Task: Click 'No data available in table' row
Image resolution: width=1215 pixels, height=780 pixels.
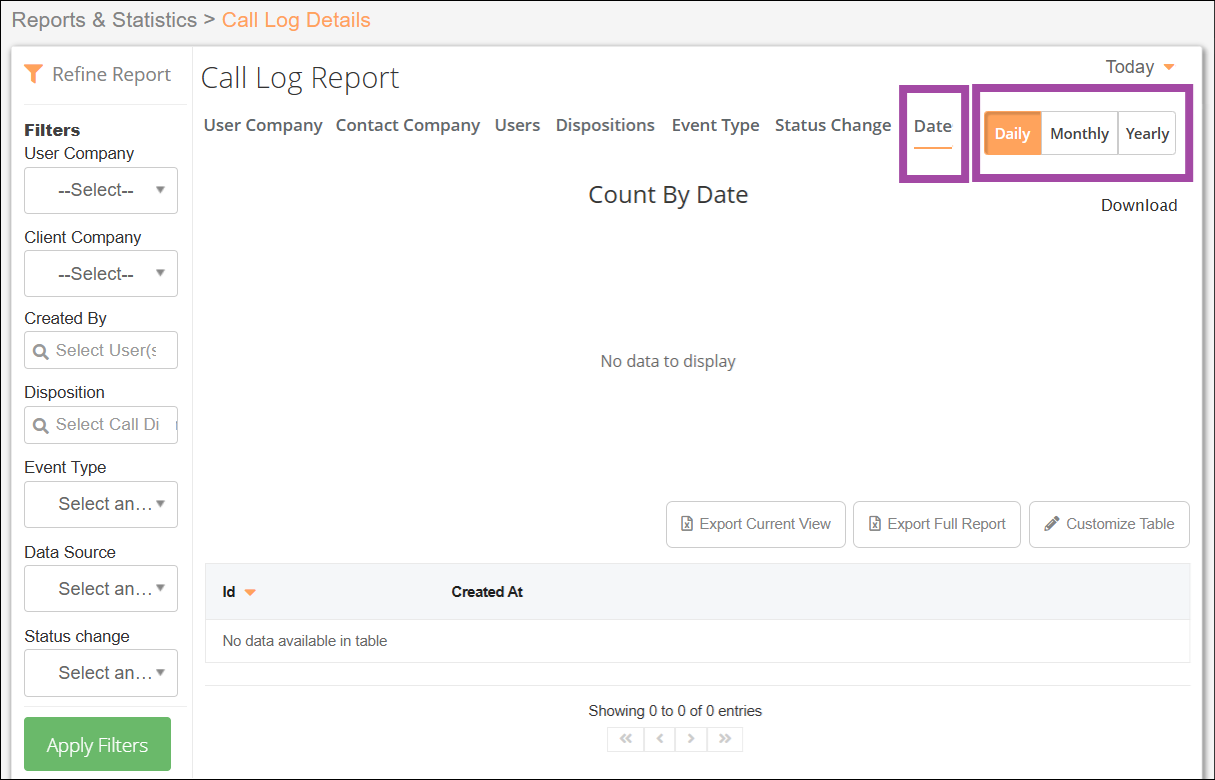Action: point(697,641)
